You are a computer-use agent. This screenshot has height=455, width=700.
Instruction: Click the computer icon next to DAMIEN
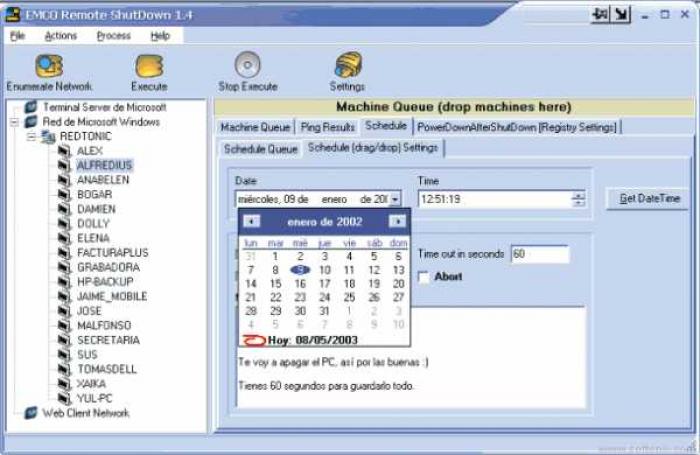(64, 209)
